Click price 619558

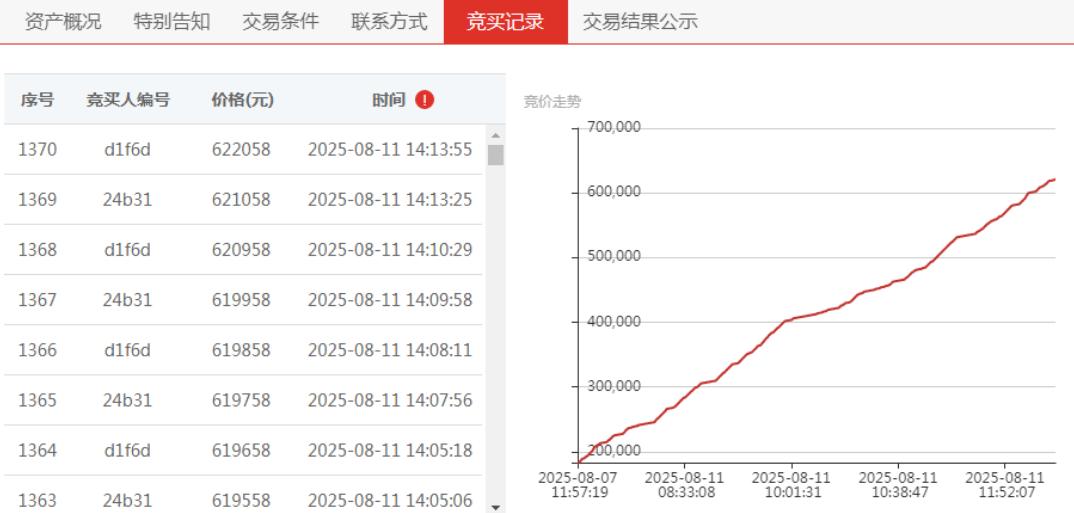pyautogui.click(x=241, y=501)
